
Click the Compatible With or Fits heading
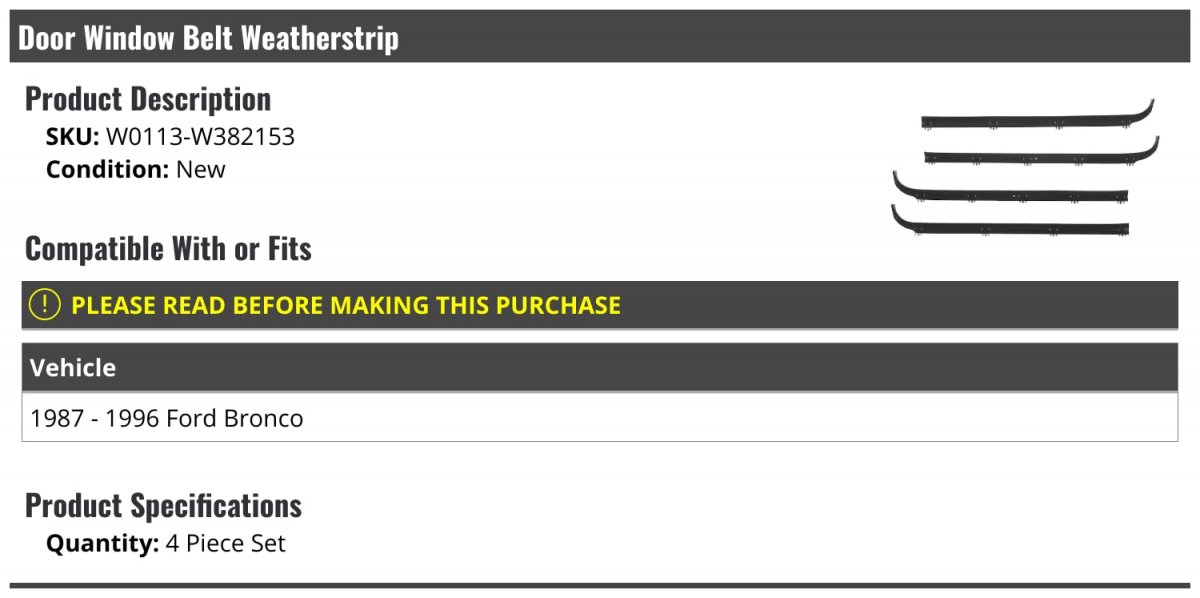(168, 248)
